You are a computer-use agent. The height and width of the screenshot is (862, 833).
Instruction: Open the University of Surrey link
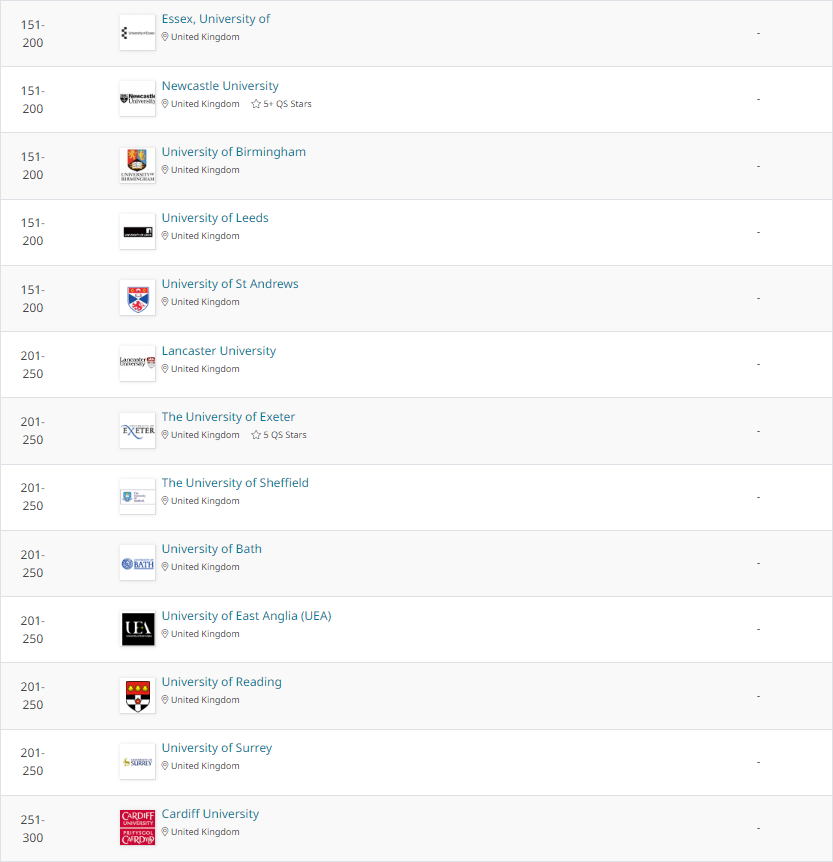click(x=217, y=748)
